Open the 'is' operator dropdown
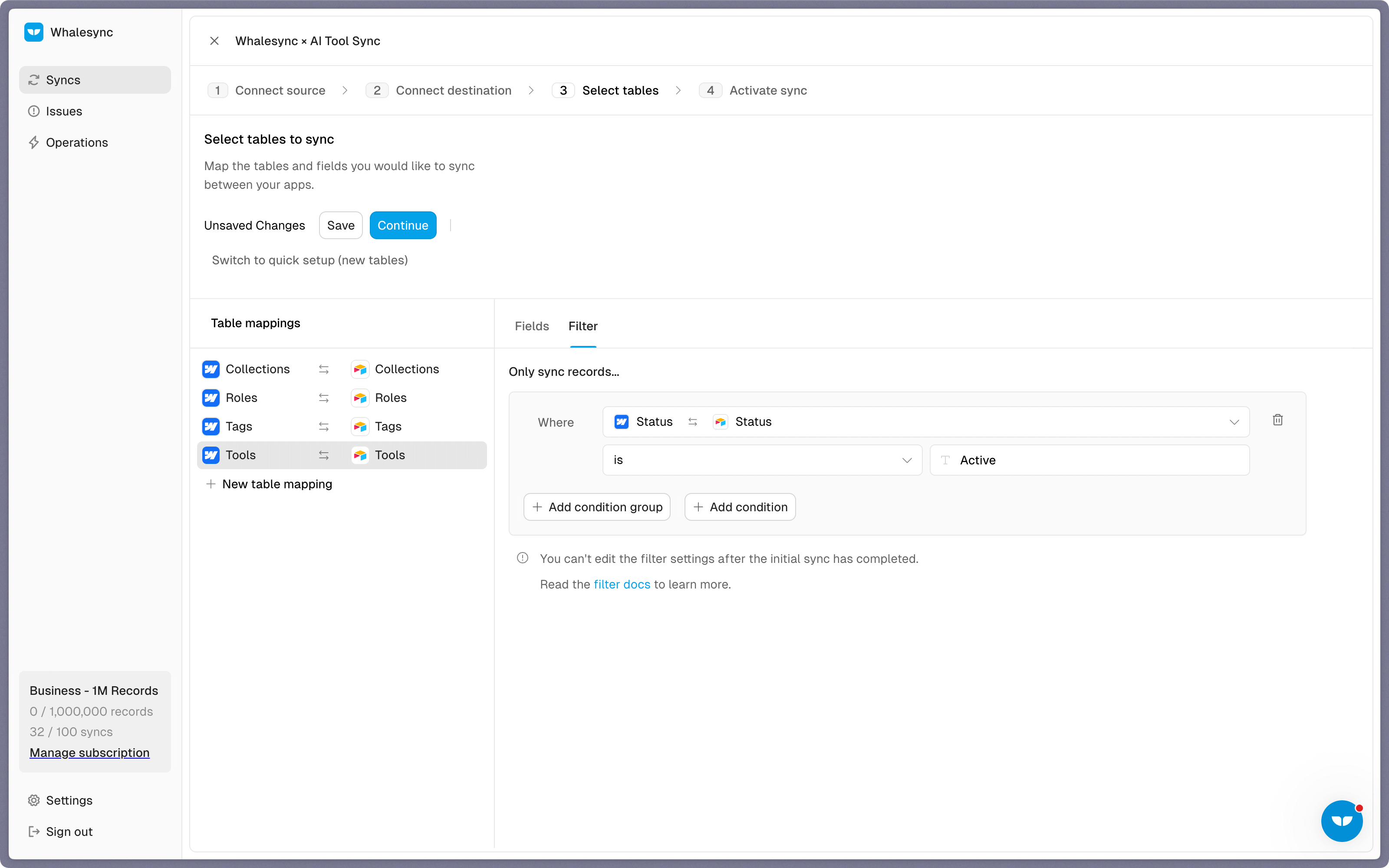The height and width of the screenshot is (868, 1389). (762, 460)
